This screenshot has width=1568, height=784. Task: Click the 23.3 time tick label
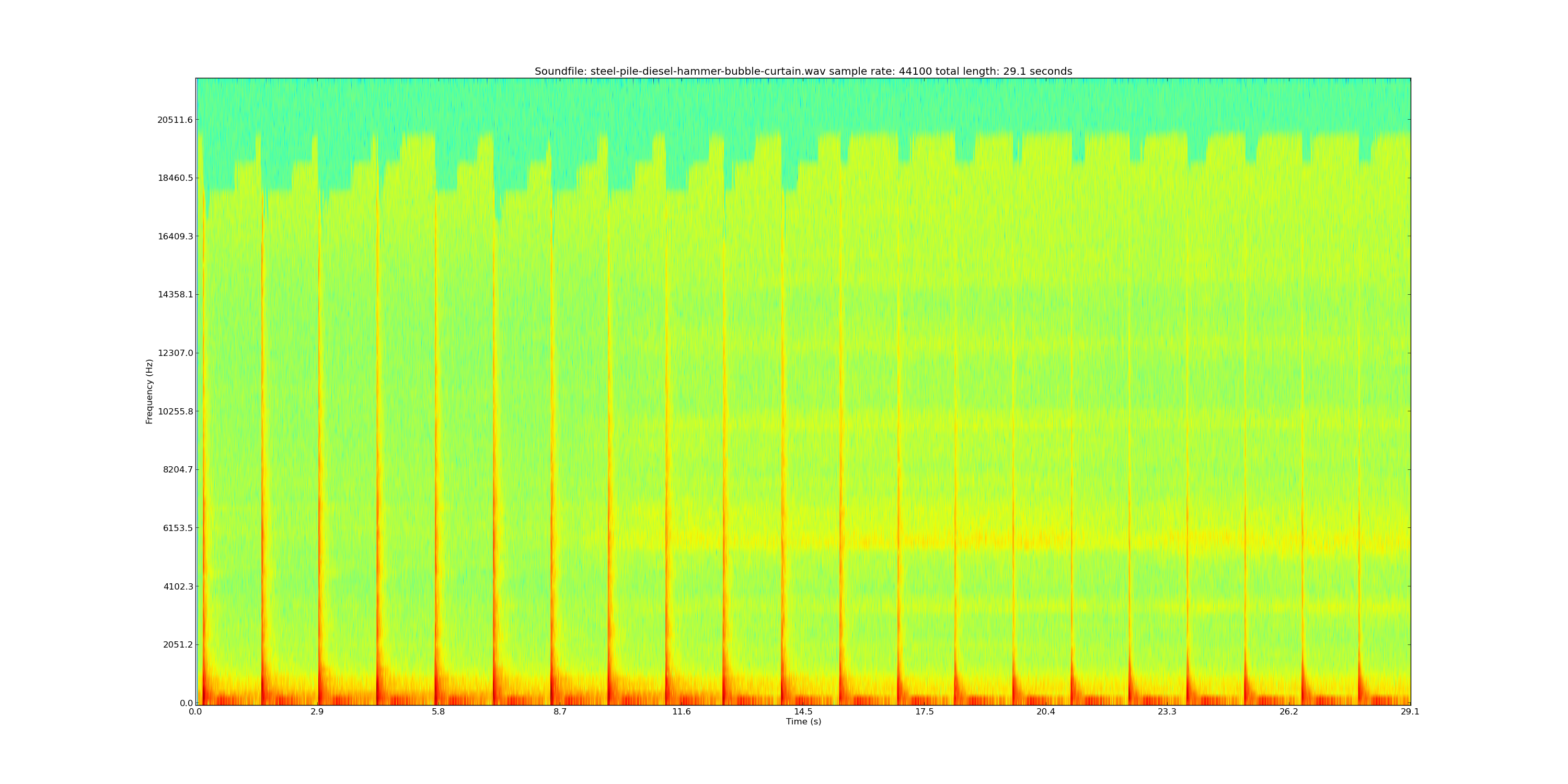coord(1167,711)
